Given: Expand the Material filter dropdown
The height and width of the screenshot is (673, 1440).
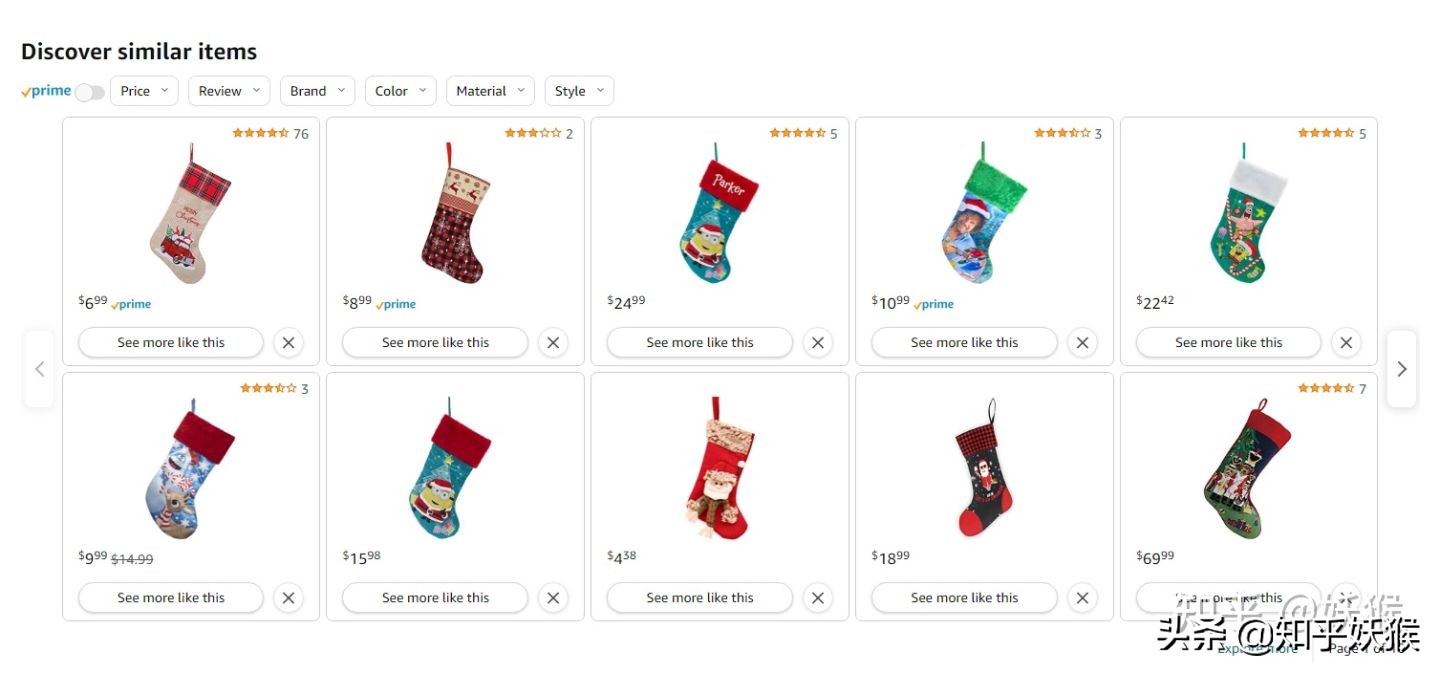Looking at the screenshot, I should click(x=490, y=91).
